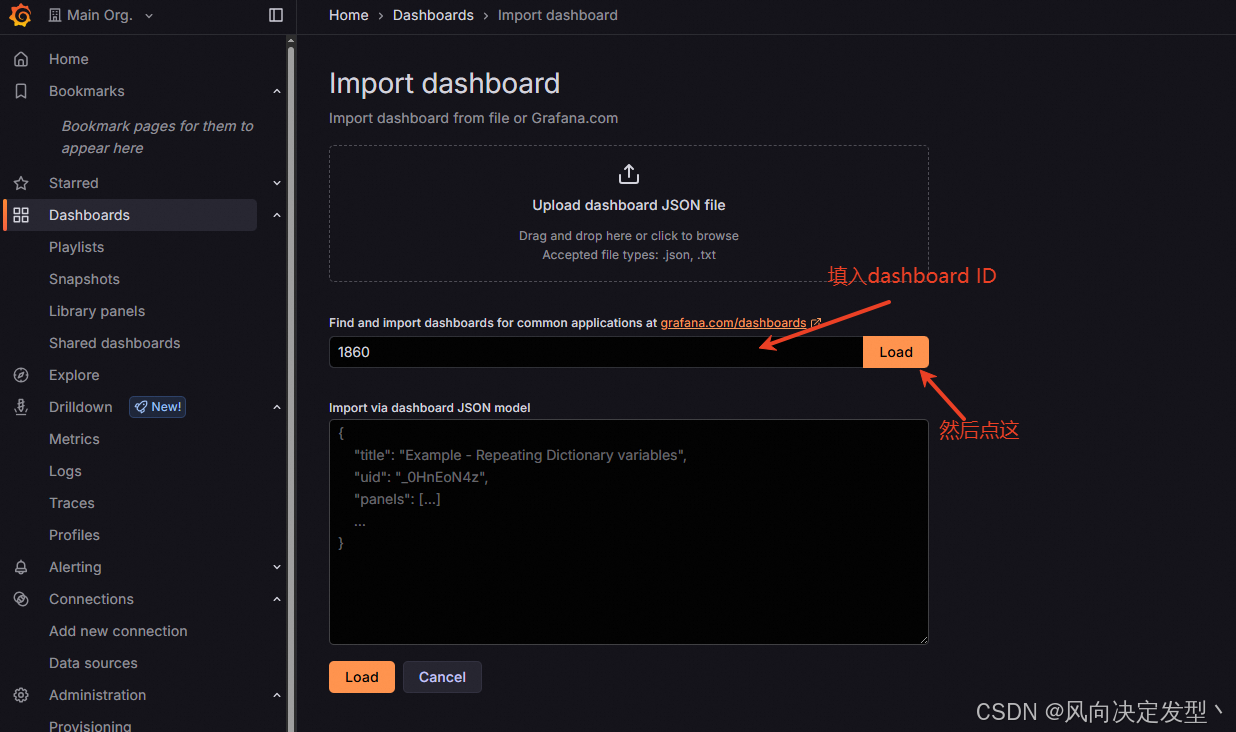Image resolution: width=1236 pixels, height=732 pixels.
Task: Click the Starred star icon
Action: pyautogui.click(x=21, y=183)
